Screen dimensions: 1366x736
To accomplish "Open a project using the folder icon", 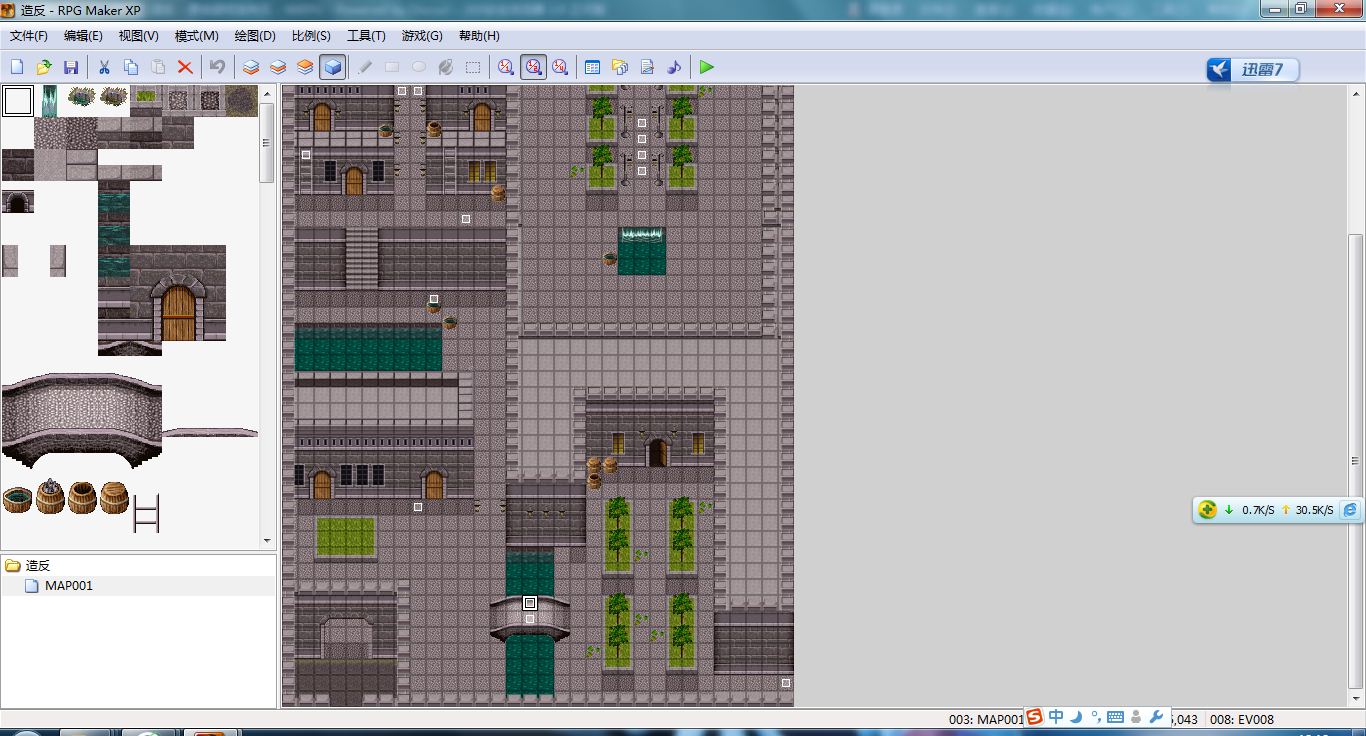I will (44, 67).
